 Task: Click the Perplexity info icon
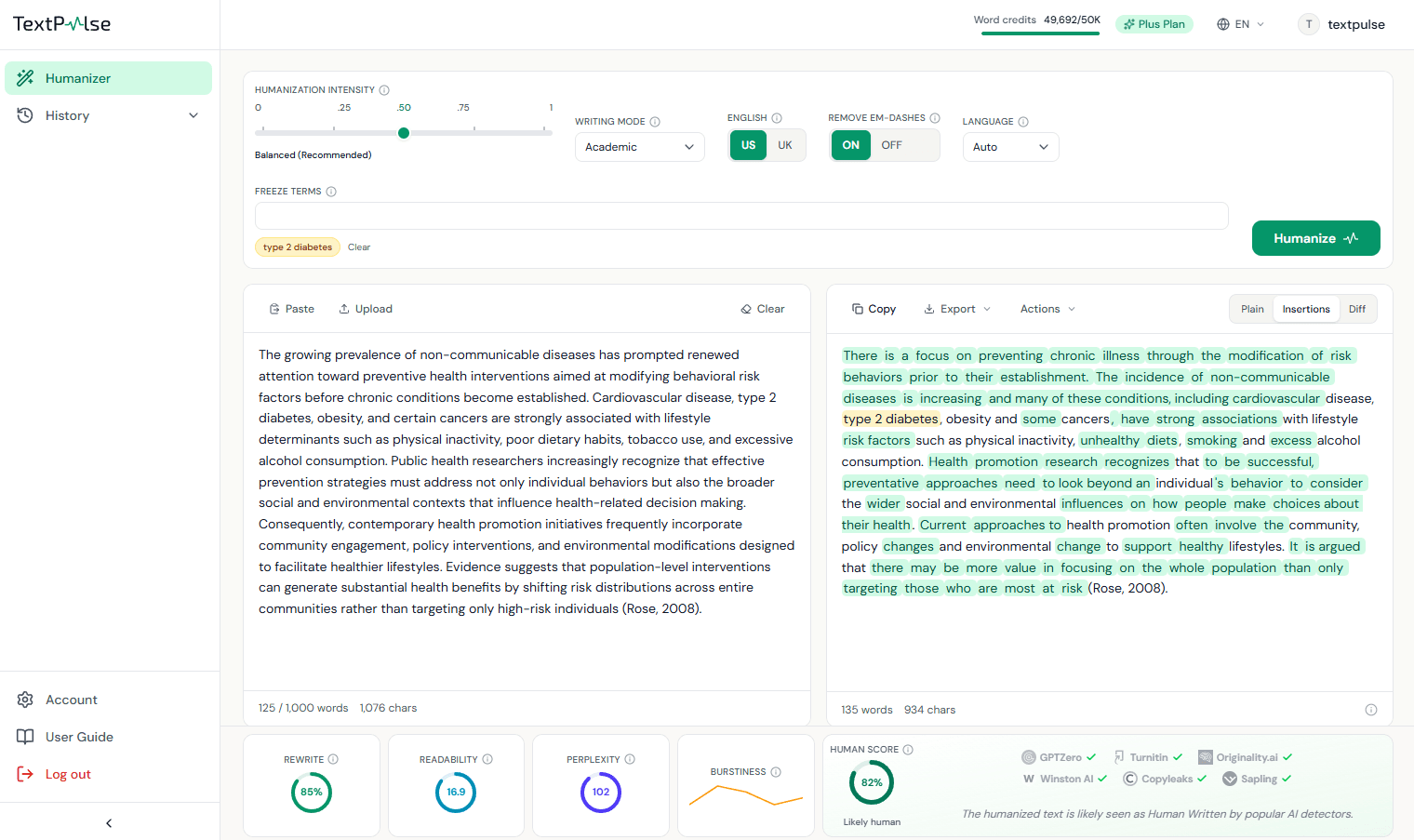click(630, 760)
